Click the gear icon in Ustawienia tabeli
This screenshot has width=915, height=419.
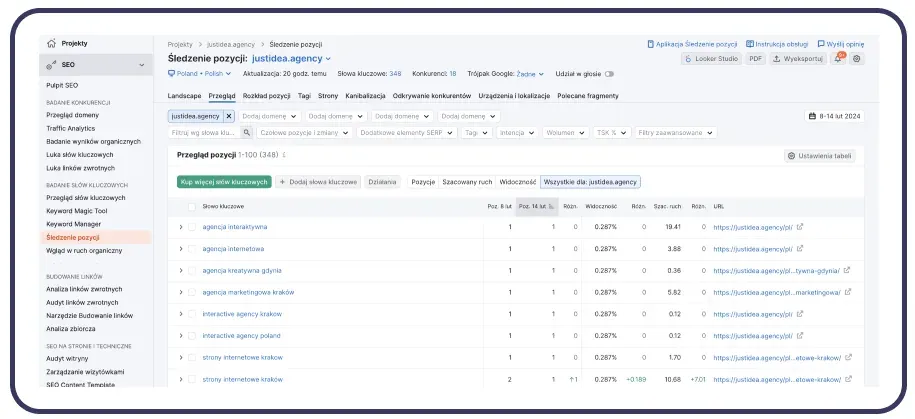pos(791,156)
